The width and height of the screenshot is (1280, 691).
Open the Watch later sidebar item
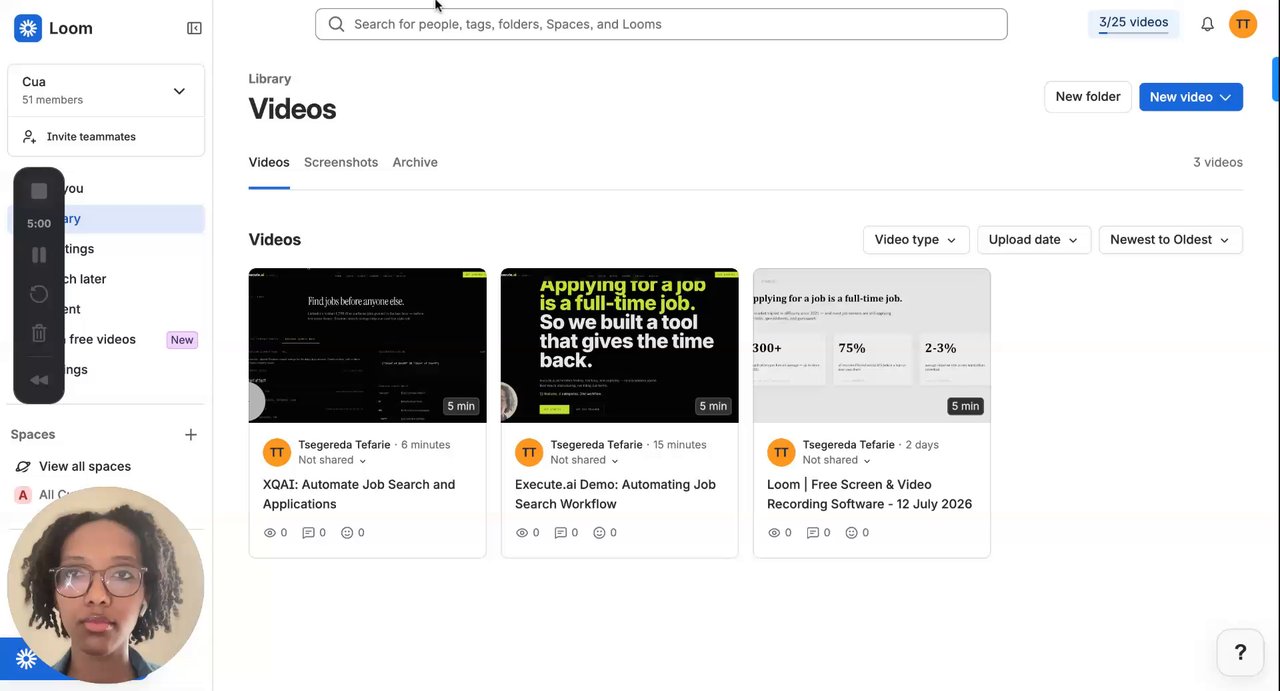[106, 279]
